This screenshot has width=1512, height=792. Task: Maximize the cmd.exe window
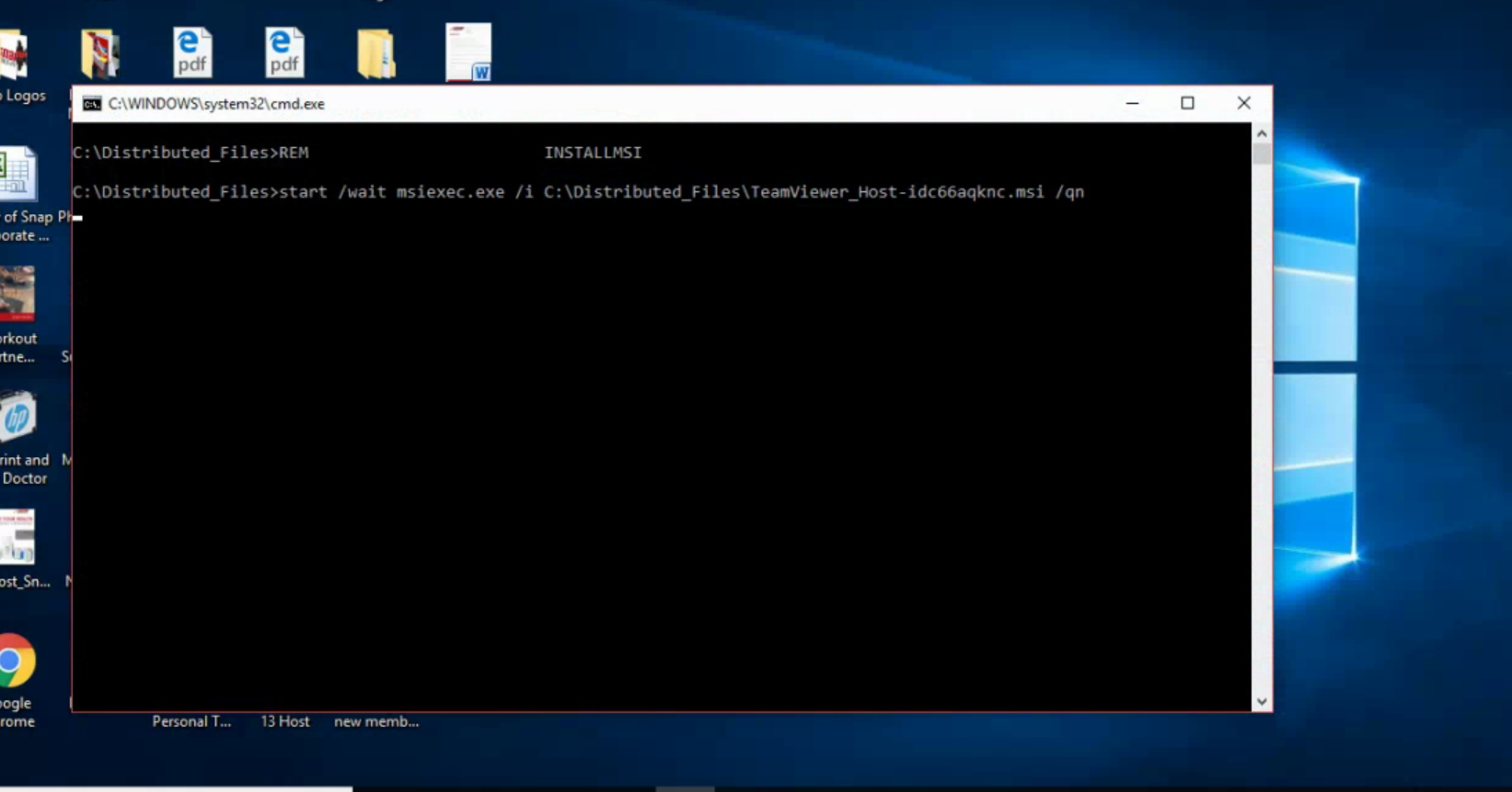point(1188,103)
